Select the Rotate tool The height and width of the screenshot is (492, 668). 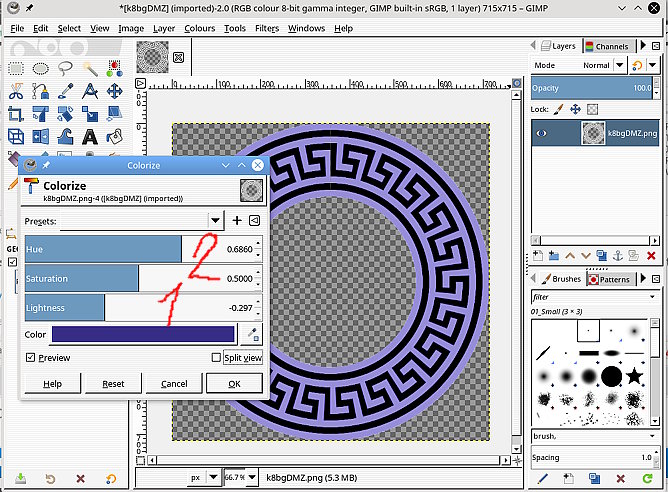coord(65,114)
